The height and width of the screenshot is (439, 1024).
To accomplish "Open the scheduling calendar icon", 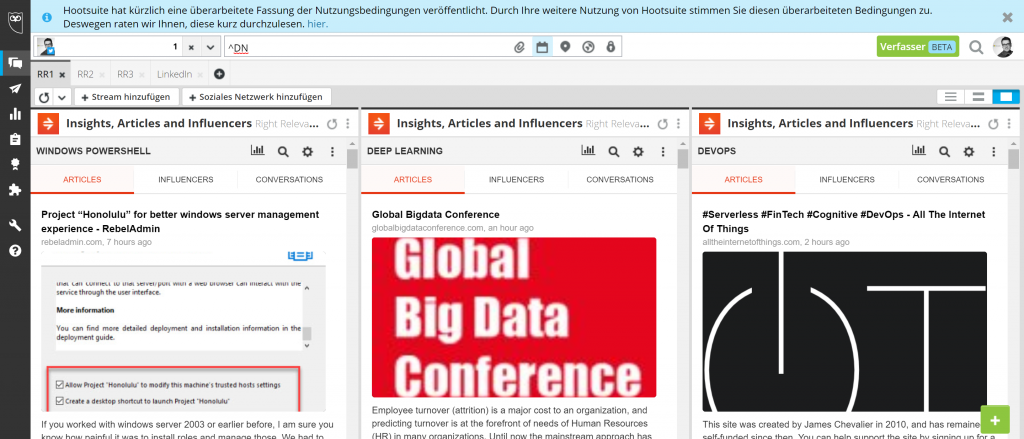I will [542, 47].
